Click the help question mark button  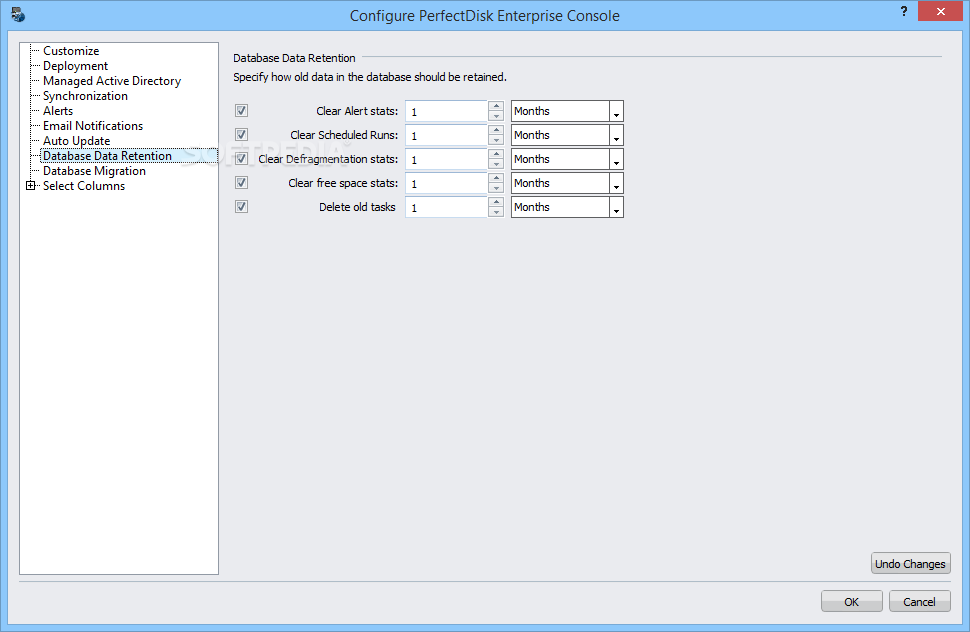click(x=904, y=11)
